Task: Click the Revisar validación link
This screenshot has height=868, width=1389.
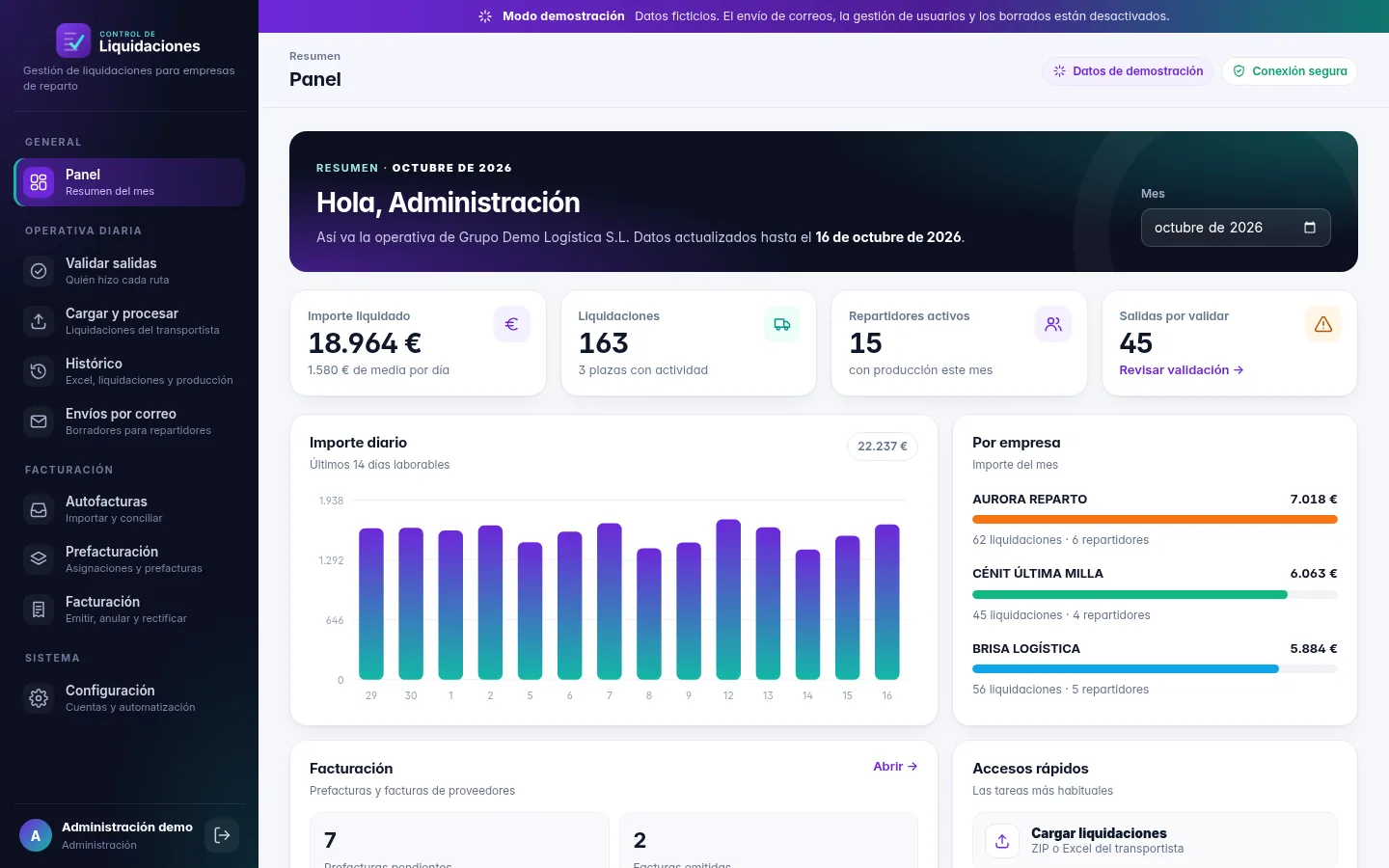Action: pos(1182,370)
